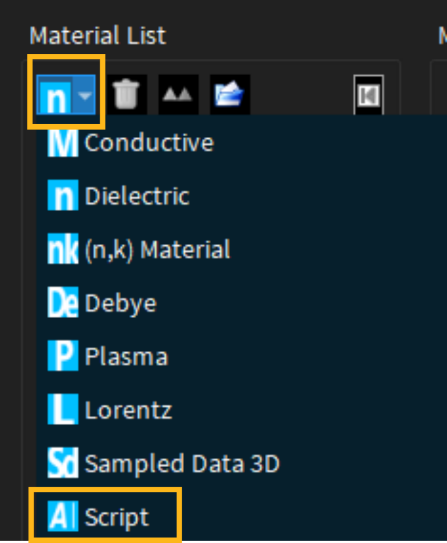Screen dimensions: 447x543
Task: Select the (n,k) Material entry
Action: (139, 249)
